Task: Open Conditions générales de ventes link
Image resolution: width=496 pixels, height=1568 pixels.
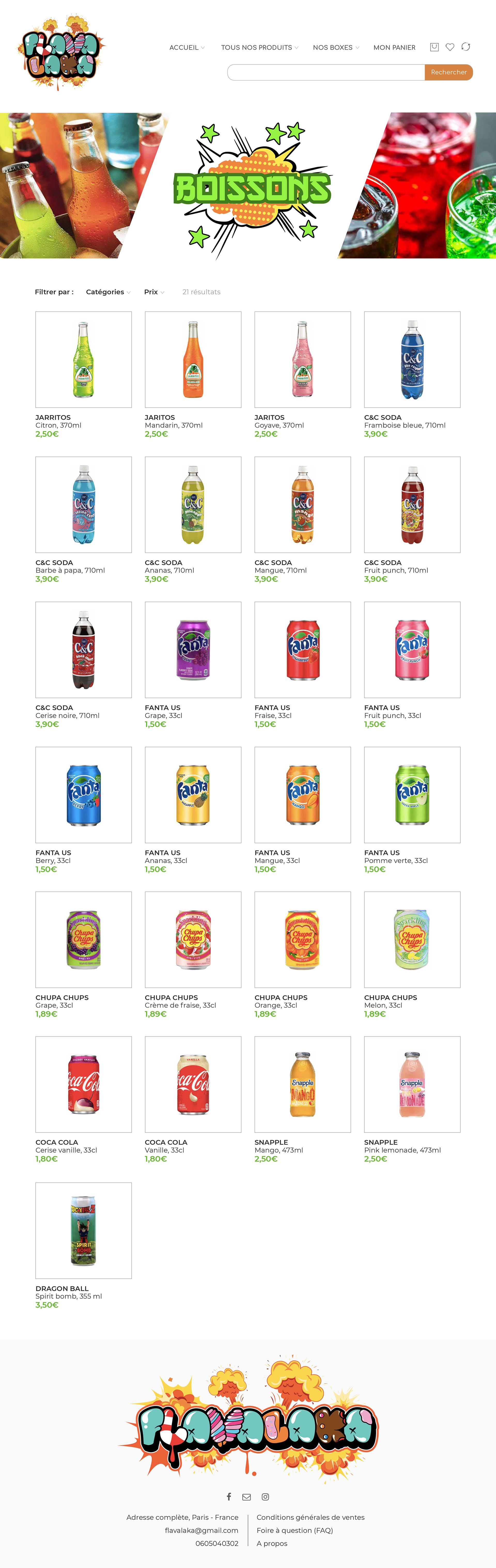Action: click(x=310, y=1517)
